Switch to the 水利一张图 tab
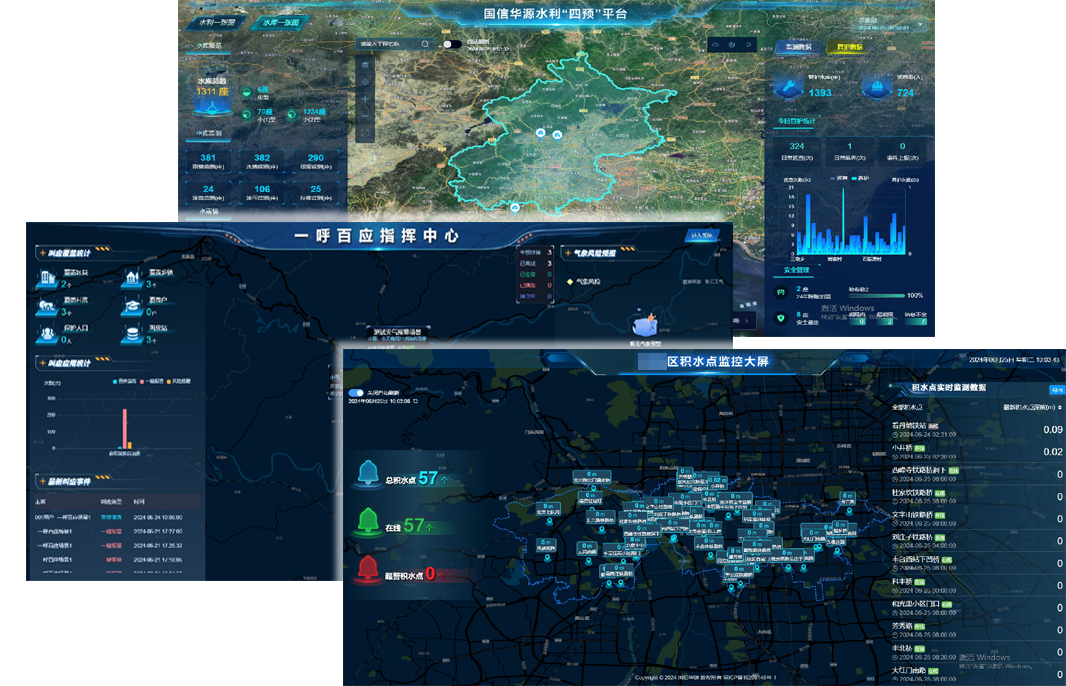The height and width of the screenshot is (686, 1066). coord(217,22)
